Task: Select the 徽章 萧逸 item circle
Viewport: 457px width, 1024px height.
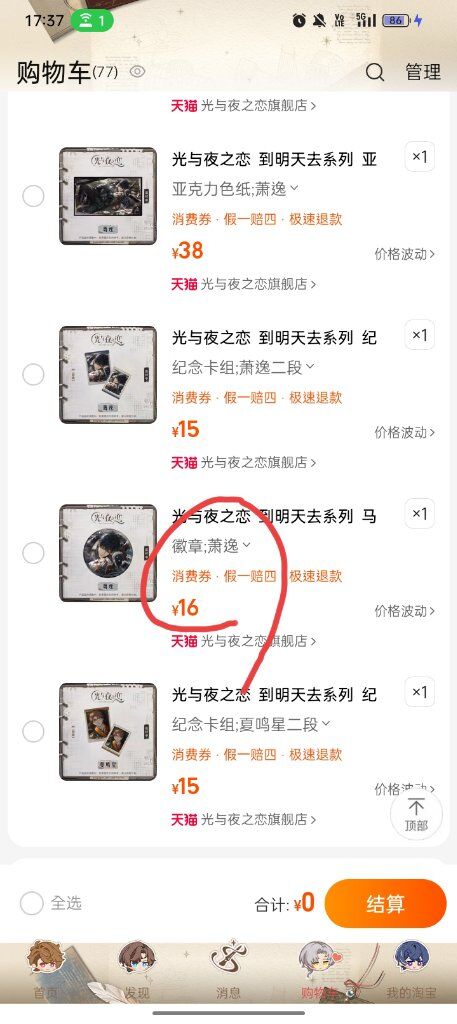Action: tap(33, 553)
